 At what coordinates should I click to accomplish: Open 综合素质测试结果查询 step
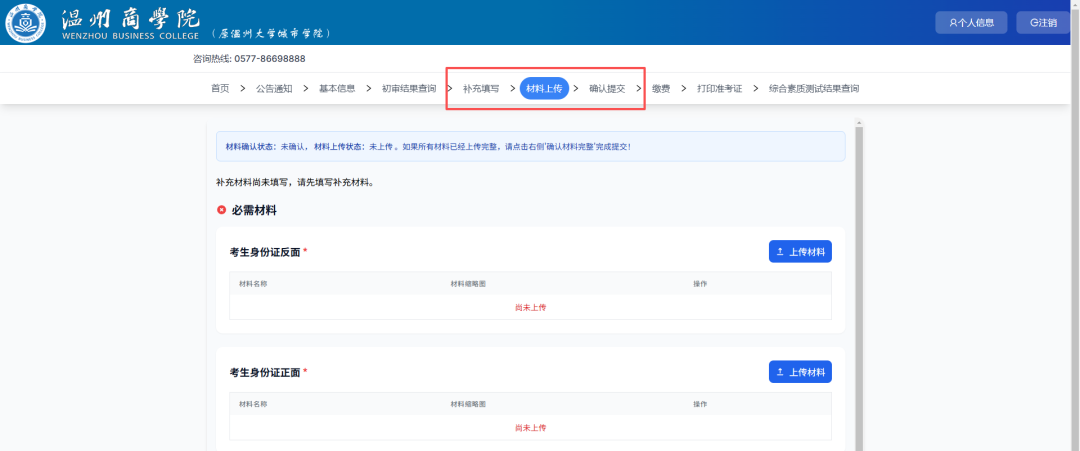tap(813, 89)
